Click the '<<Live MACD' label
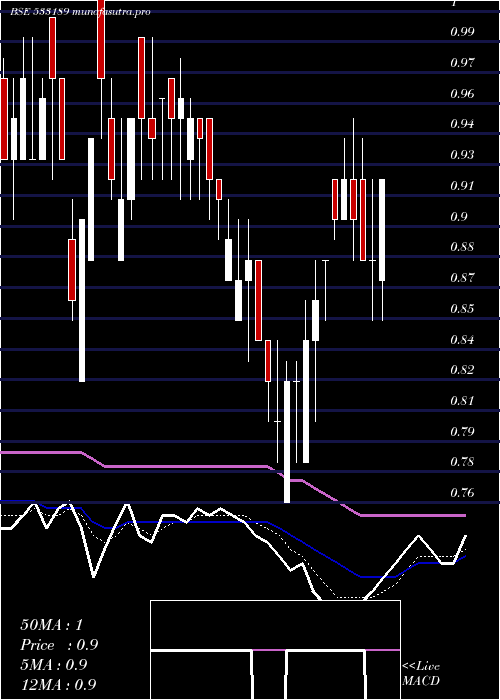This screenshot has width=500, height=700. click(421, 674)
